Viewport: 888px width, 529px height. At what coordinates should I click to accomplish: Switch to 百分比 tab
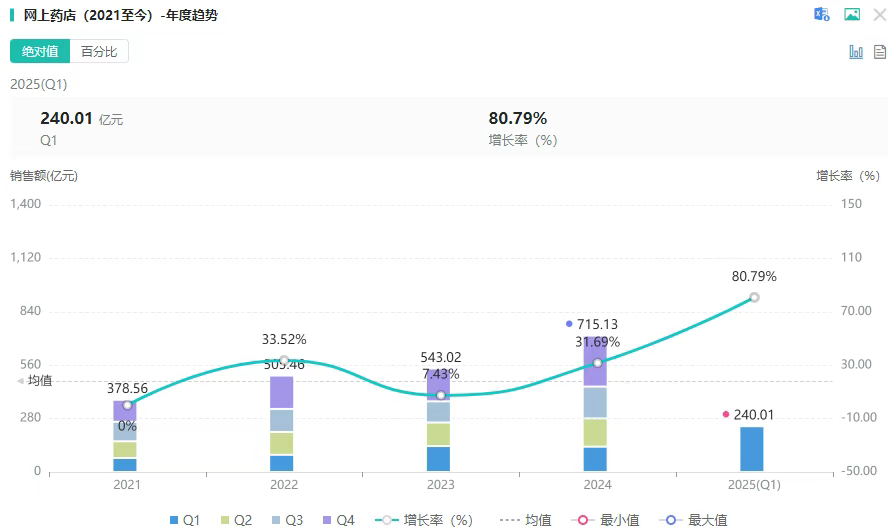coord(99,51)
